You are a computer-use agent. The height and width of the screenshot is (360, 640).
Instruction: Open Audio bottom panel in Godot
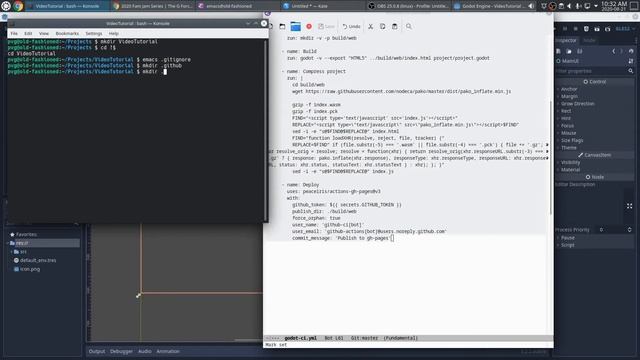pyautogui.click(x=144, y=351)
